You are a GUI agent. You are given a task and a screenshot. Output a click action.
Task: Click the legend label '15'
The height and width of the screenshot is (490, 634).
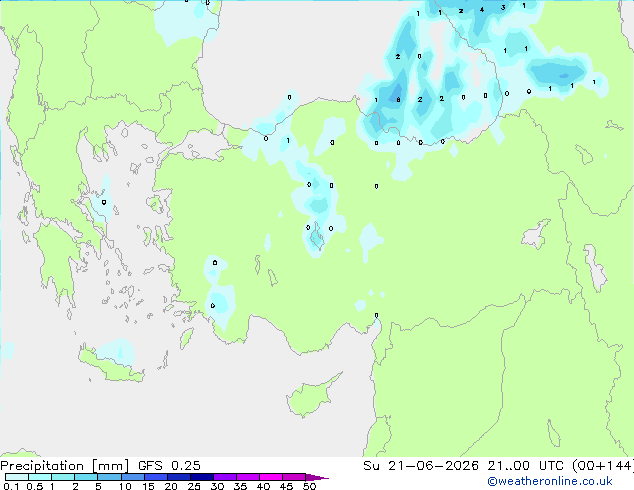coord(148,486)
